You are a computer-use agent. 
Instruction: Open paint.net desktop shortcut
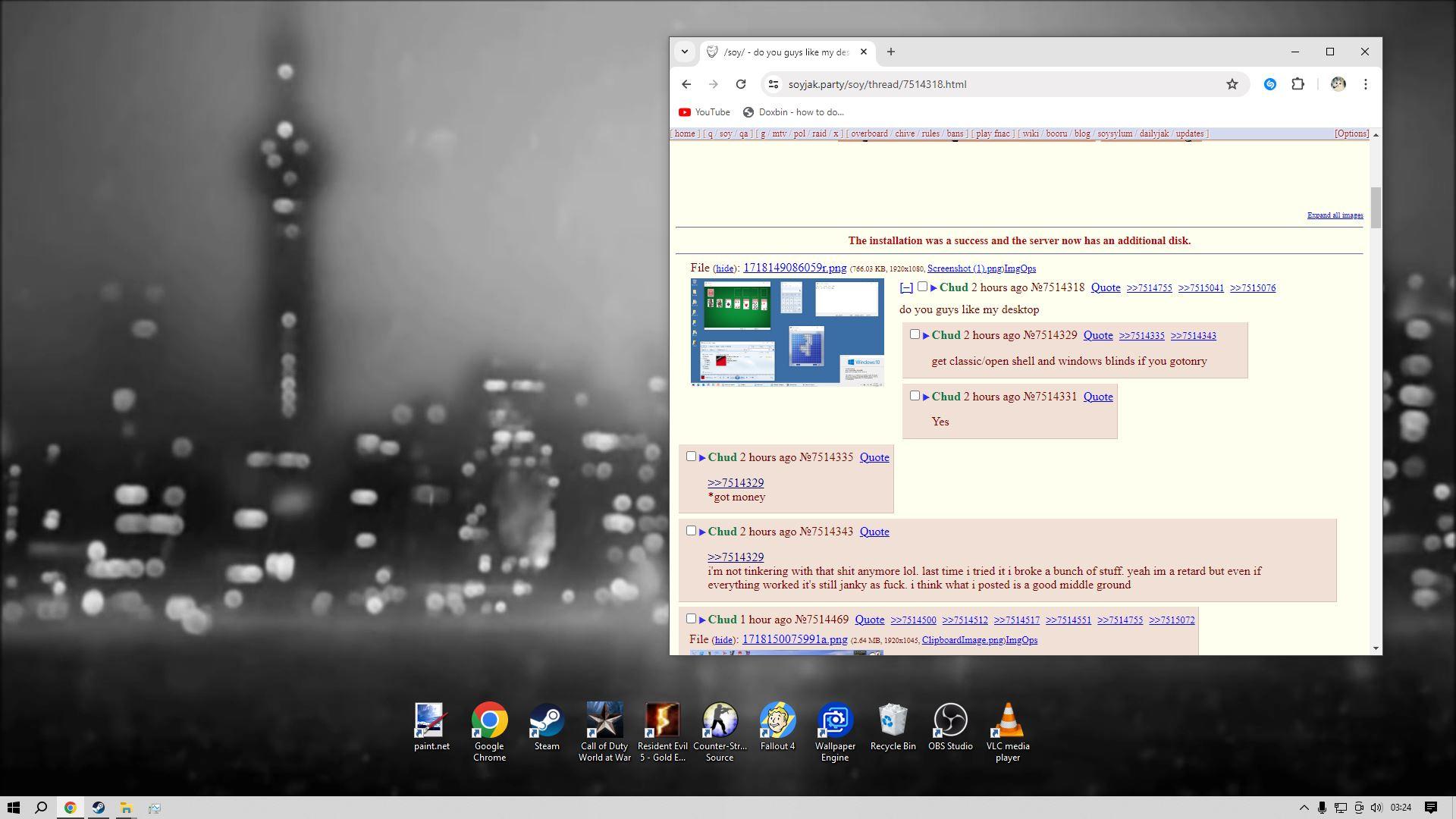431,721
